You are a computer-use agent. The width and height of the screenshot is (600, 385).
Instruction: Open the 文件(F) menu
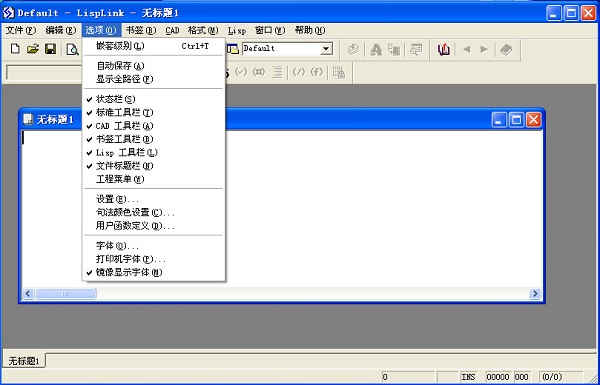click(21, 30)
